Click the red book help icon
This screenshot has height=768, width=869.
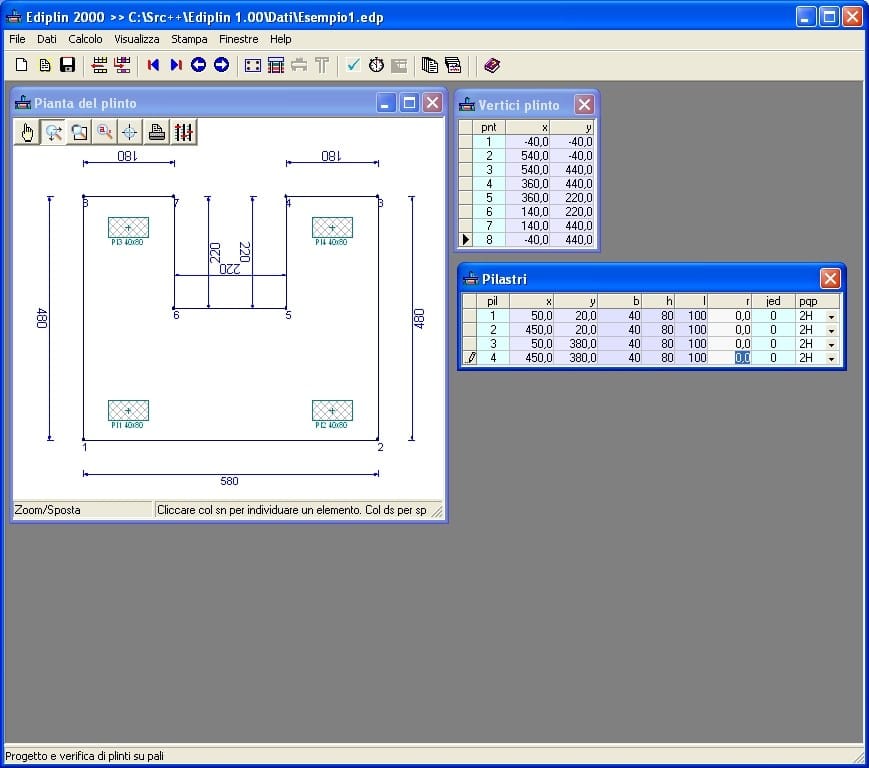click(491, 65)
